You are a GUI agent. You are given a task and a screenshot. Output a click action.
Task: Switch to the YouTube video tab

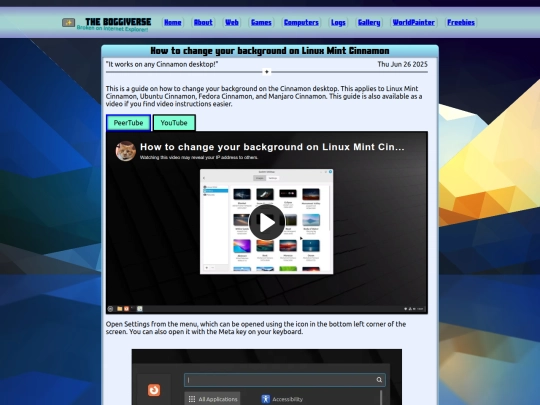(x=174, y=123)
